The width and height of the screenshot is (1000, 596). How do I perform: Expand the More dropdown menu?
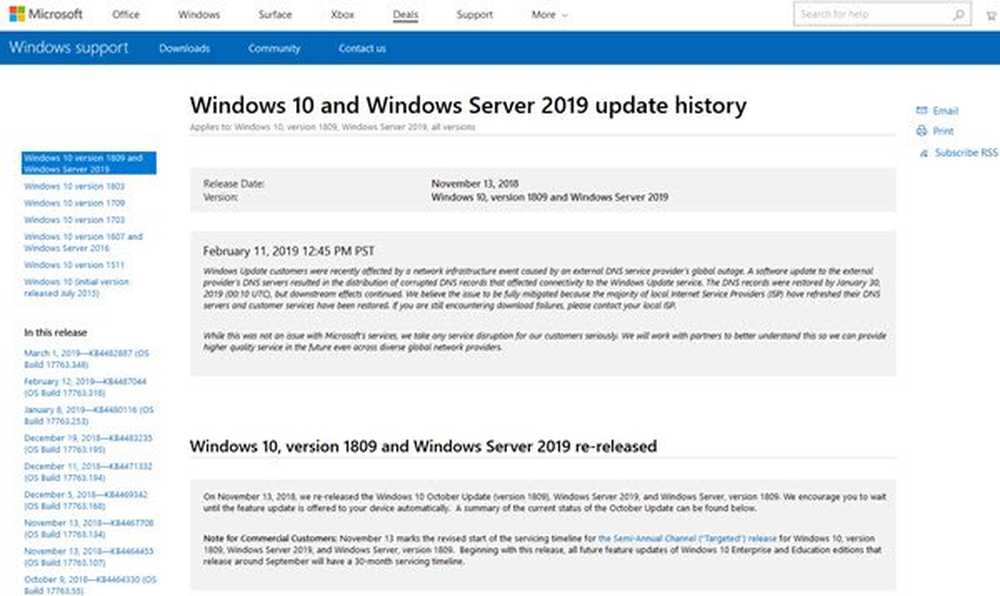click(x=549, y=15)
